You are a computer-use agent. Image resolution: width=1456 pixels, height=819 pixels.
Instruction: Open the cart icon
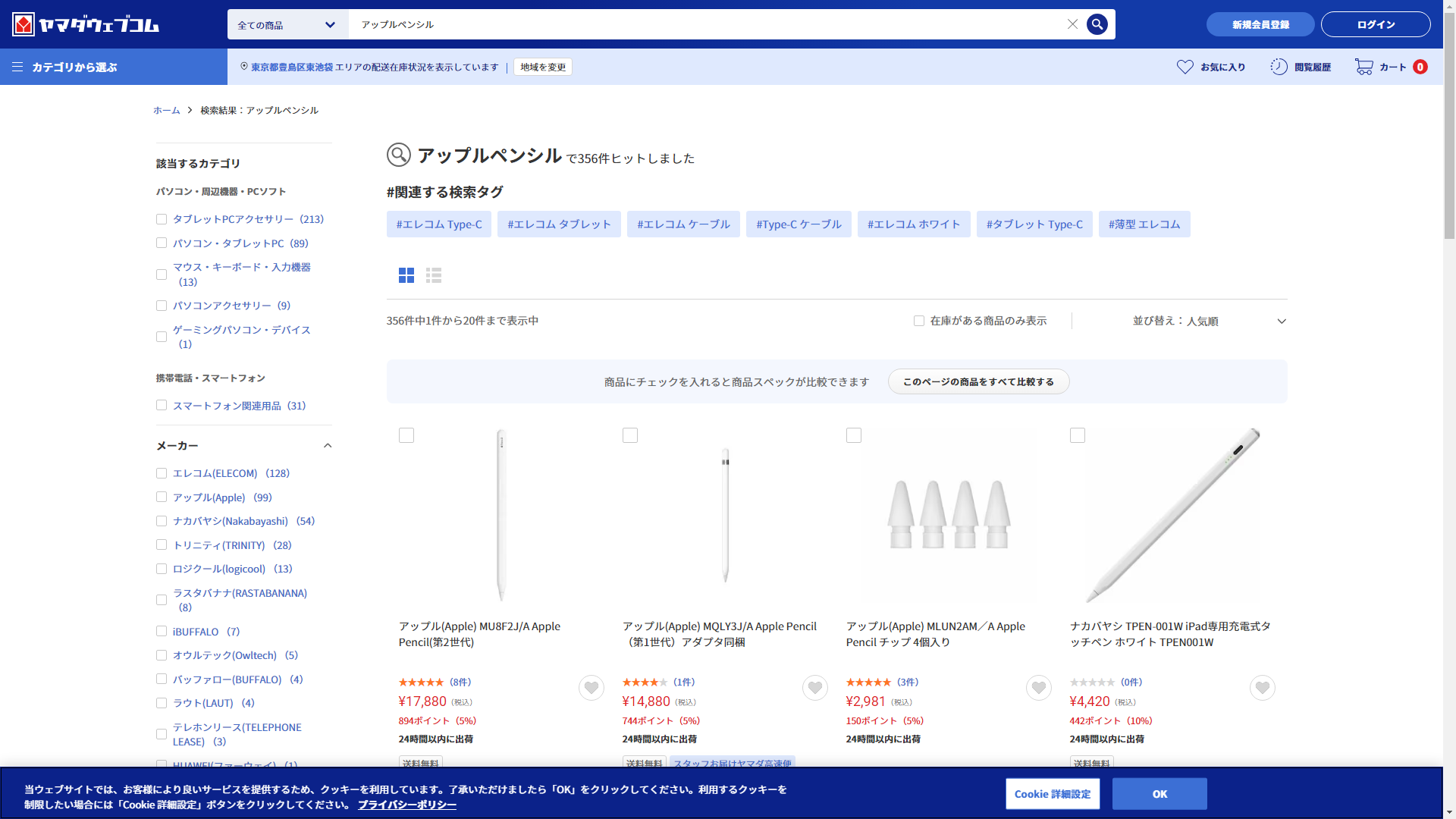(1363, 67)
